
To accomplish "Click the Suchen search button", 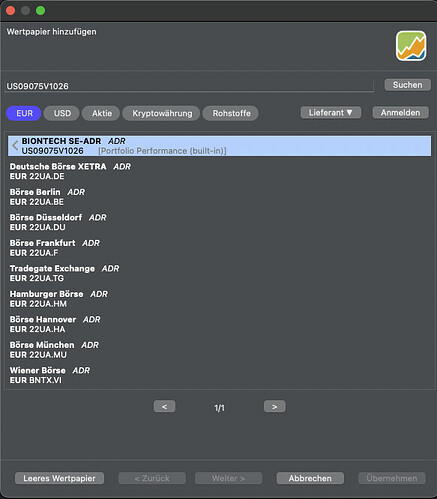I will click(407, 85).
